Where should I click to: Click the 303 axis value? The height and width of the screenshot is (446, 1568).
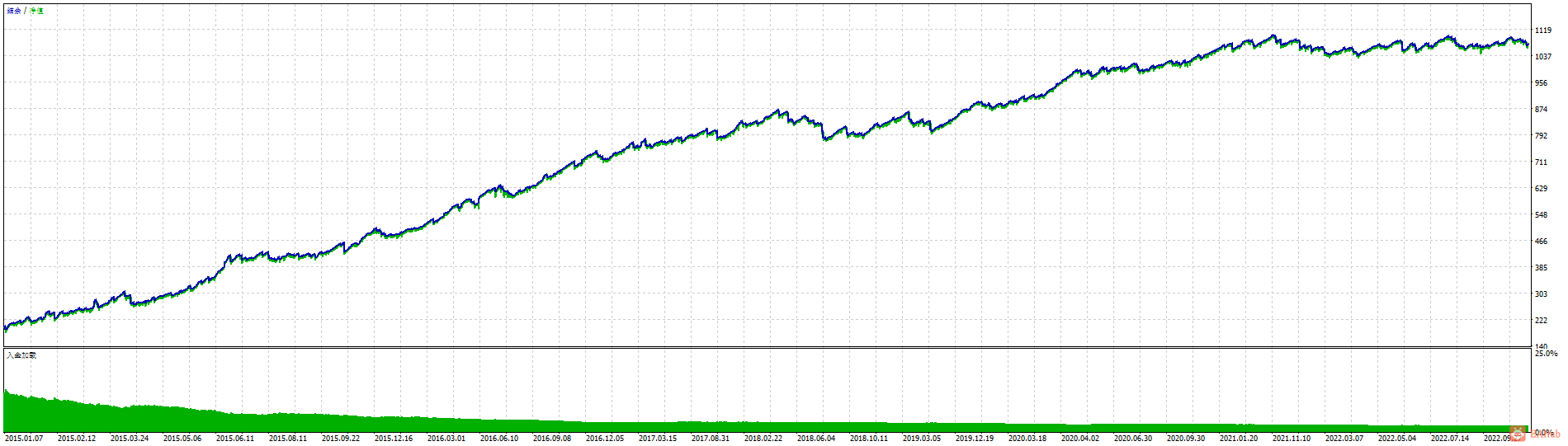(x=1541, y=294)
